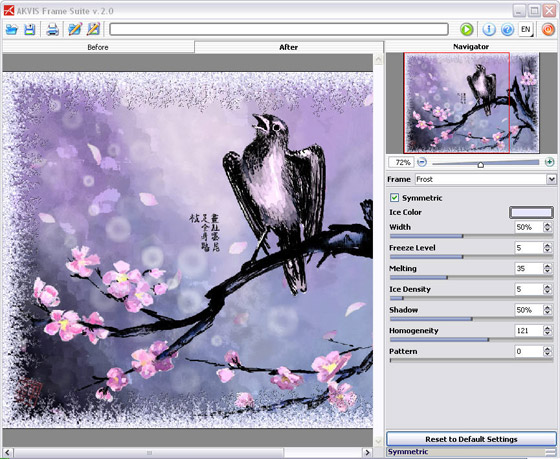Open help with the question mark icon

point(508,29)
